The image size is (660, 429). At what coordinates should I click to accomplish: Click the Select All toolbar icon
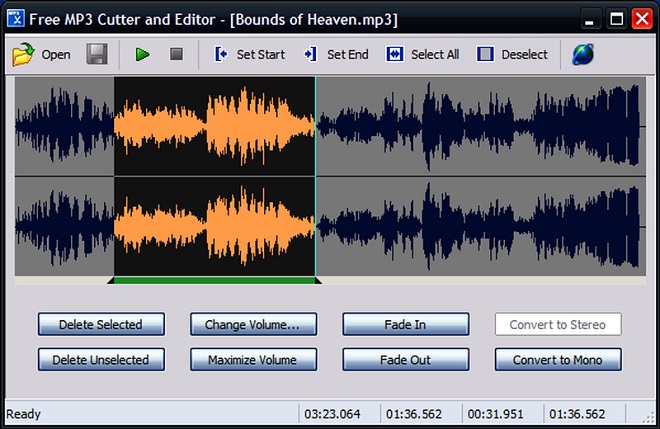pyautogui.click(x=395, y=54)
